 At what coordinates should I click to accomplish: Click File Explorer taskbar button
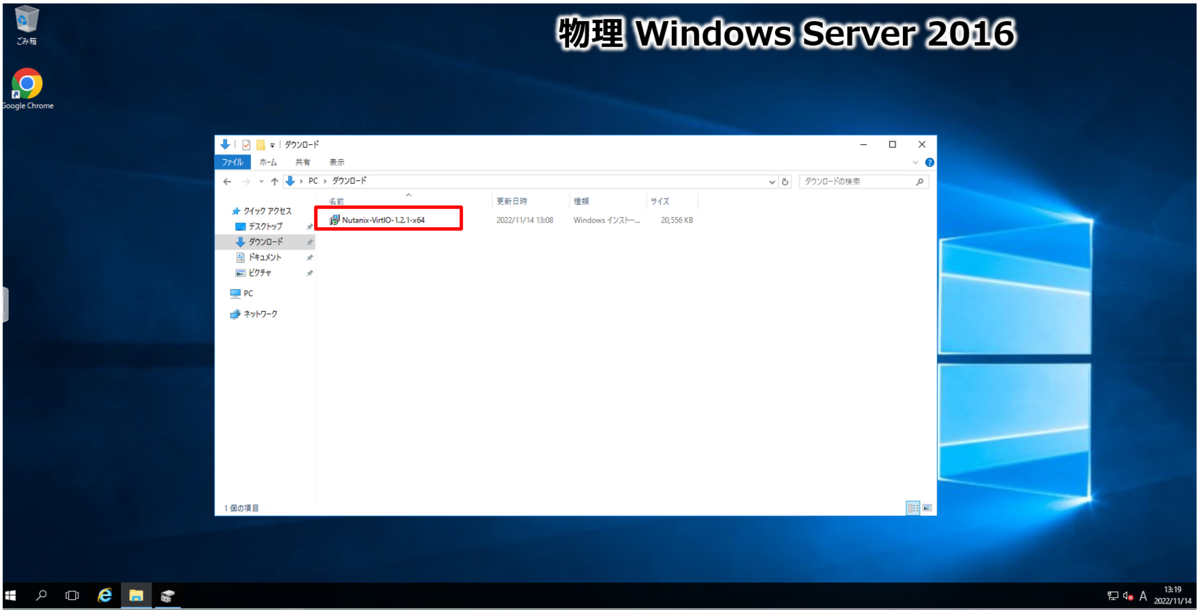(x=136, y=596)
